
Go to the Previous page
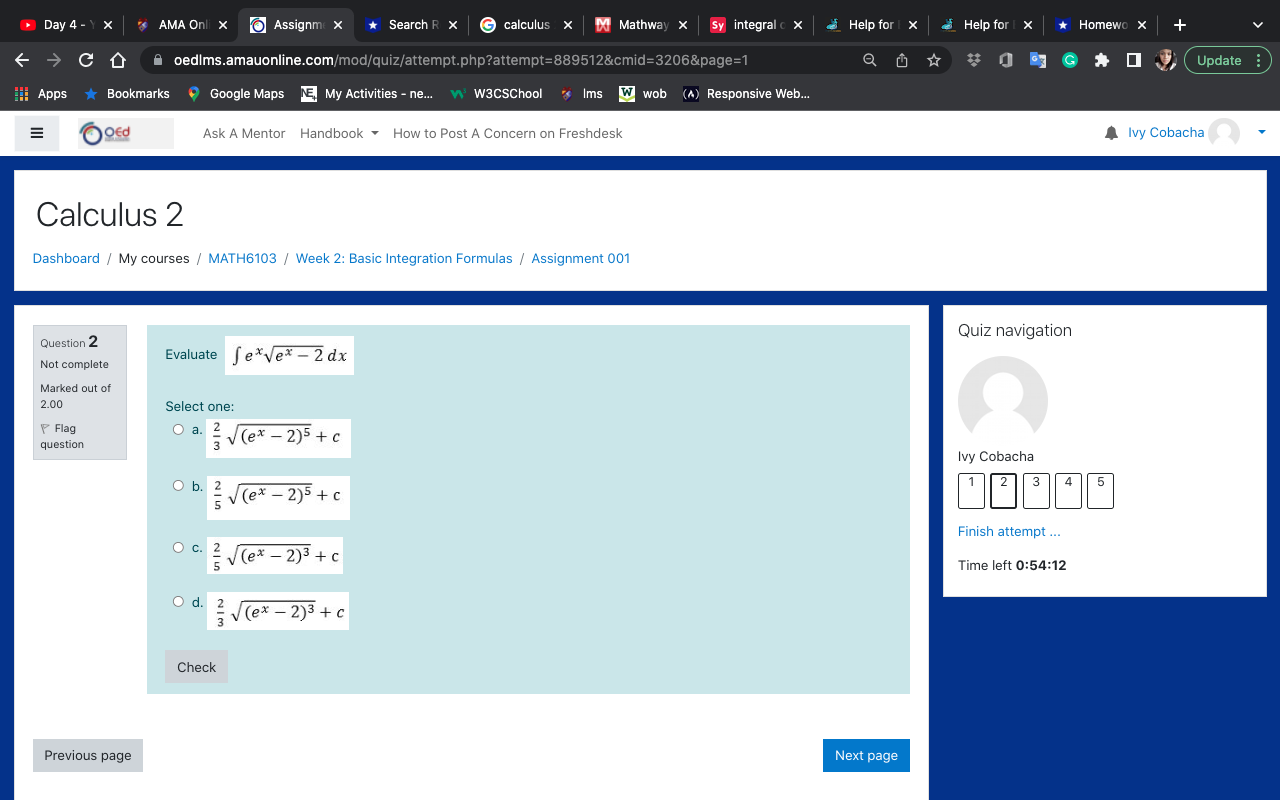[88, 755]
